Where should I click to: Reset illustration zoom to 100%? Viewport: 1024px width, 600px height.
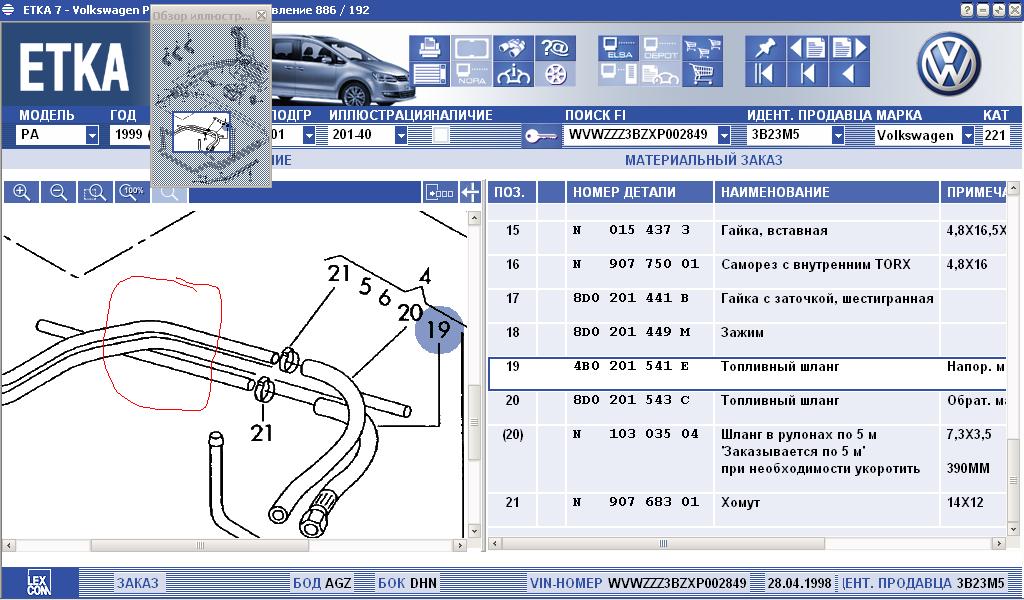click(133, 192)
